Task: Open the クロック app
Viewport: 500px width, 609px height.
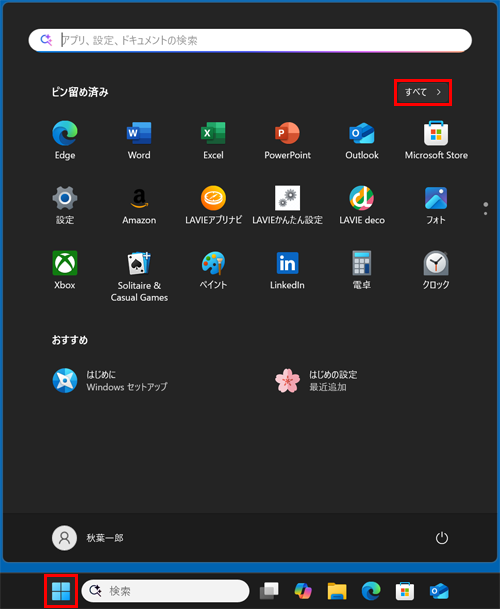Action: click(436, 270)
